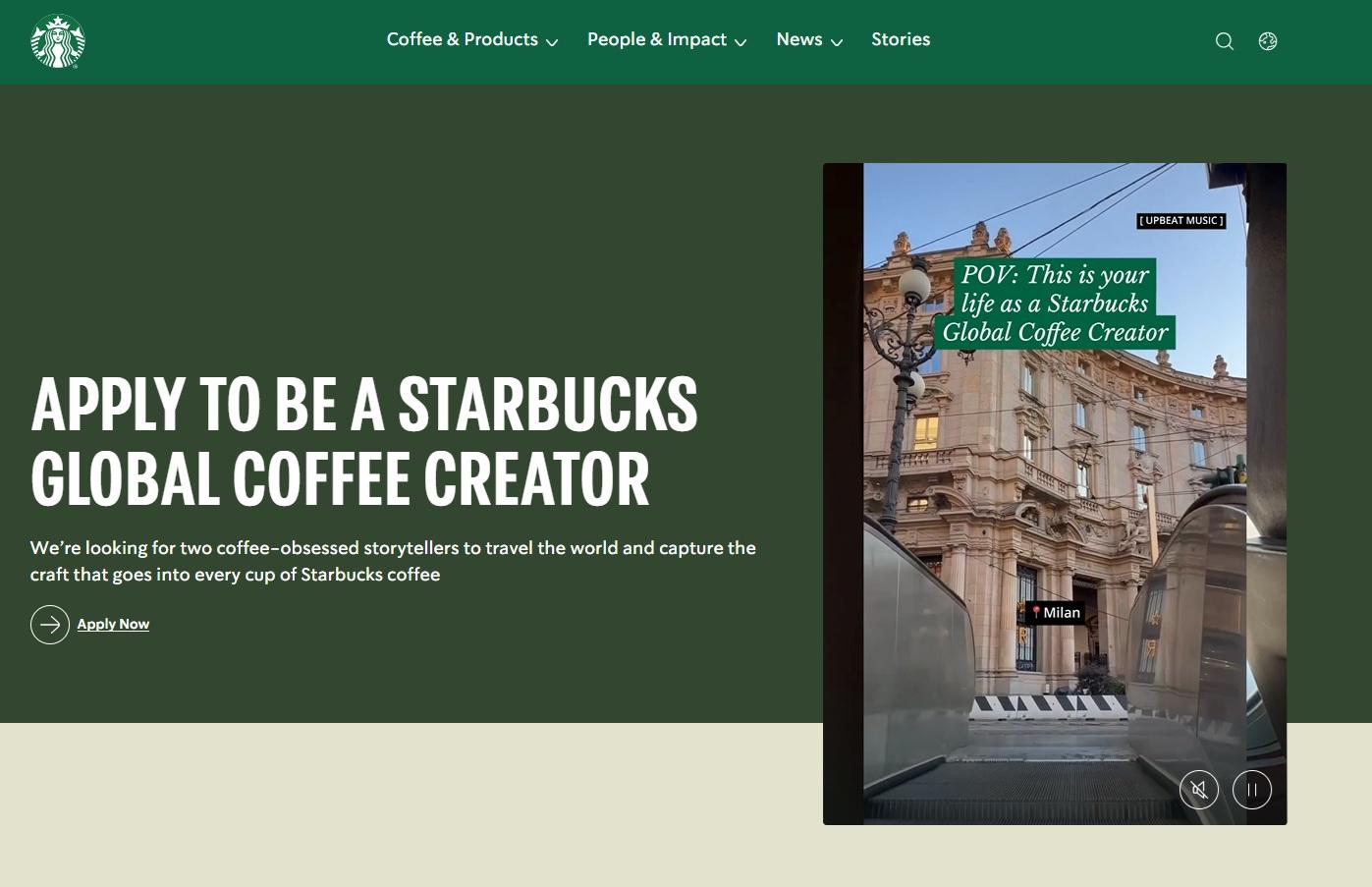Click the circled arrow beside Apply Now
This screenshot has height=887, width=1372.
[50, 625]
